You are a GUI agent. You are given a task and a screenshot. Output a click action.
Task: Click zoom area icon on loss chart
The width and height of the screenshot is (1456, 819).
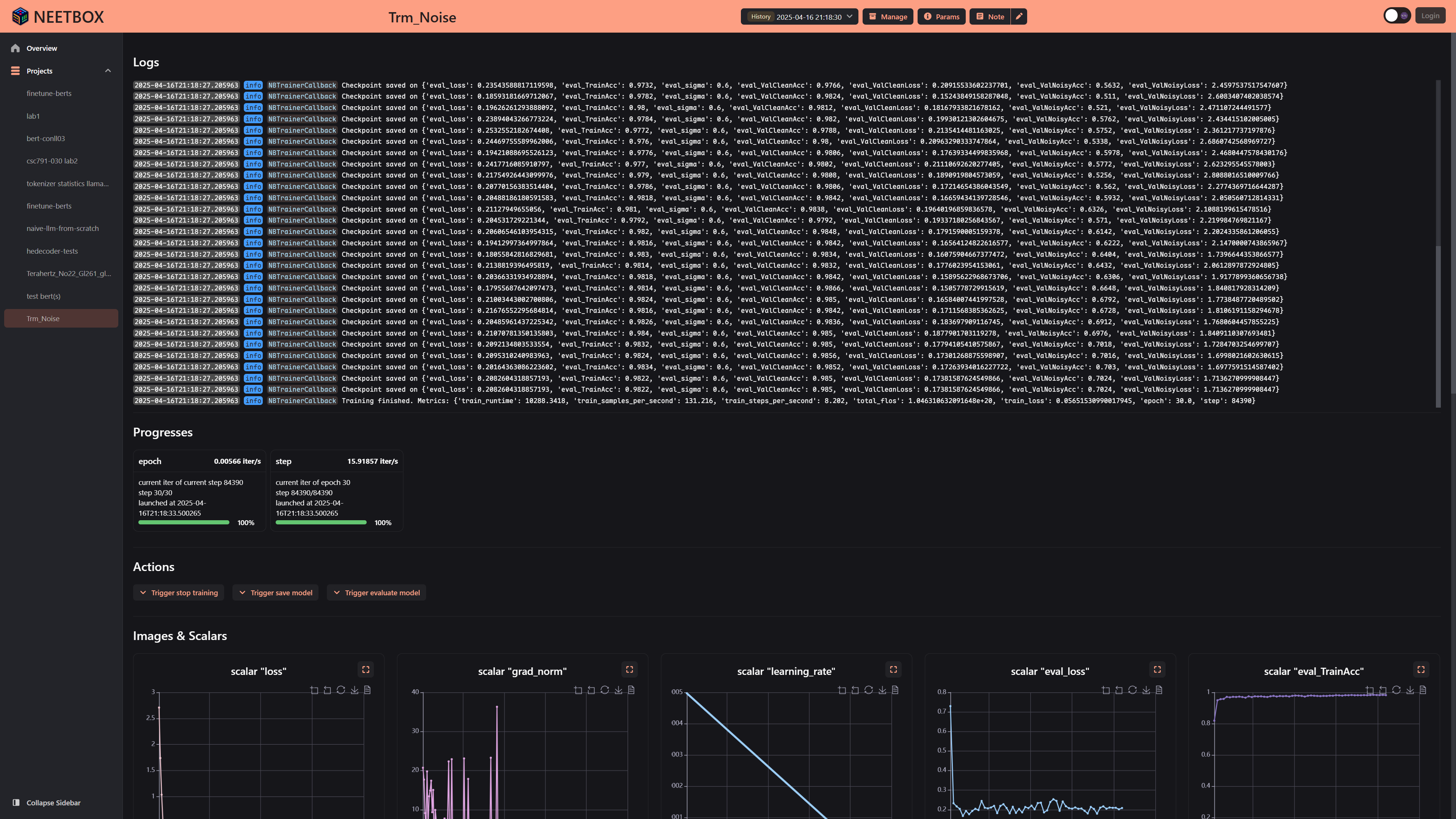pos(314,690)
